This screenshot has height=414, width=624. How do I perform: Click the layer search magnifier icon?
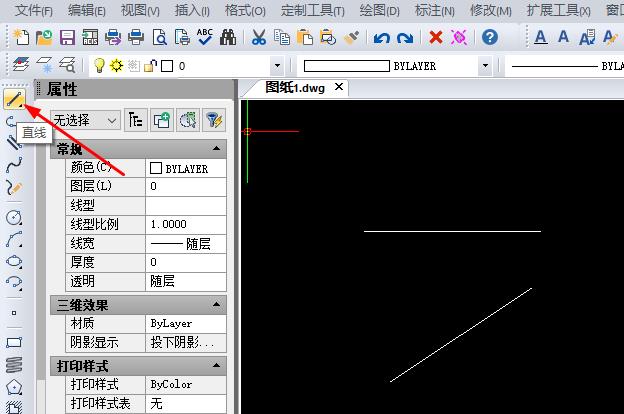(67, 65)
